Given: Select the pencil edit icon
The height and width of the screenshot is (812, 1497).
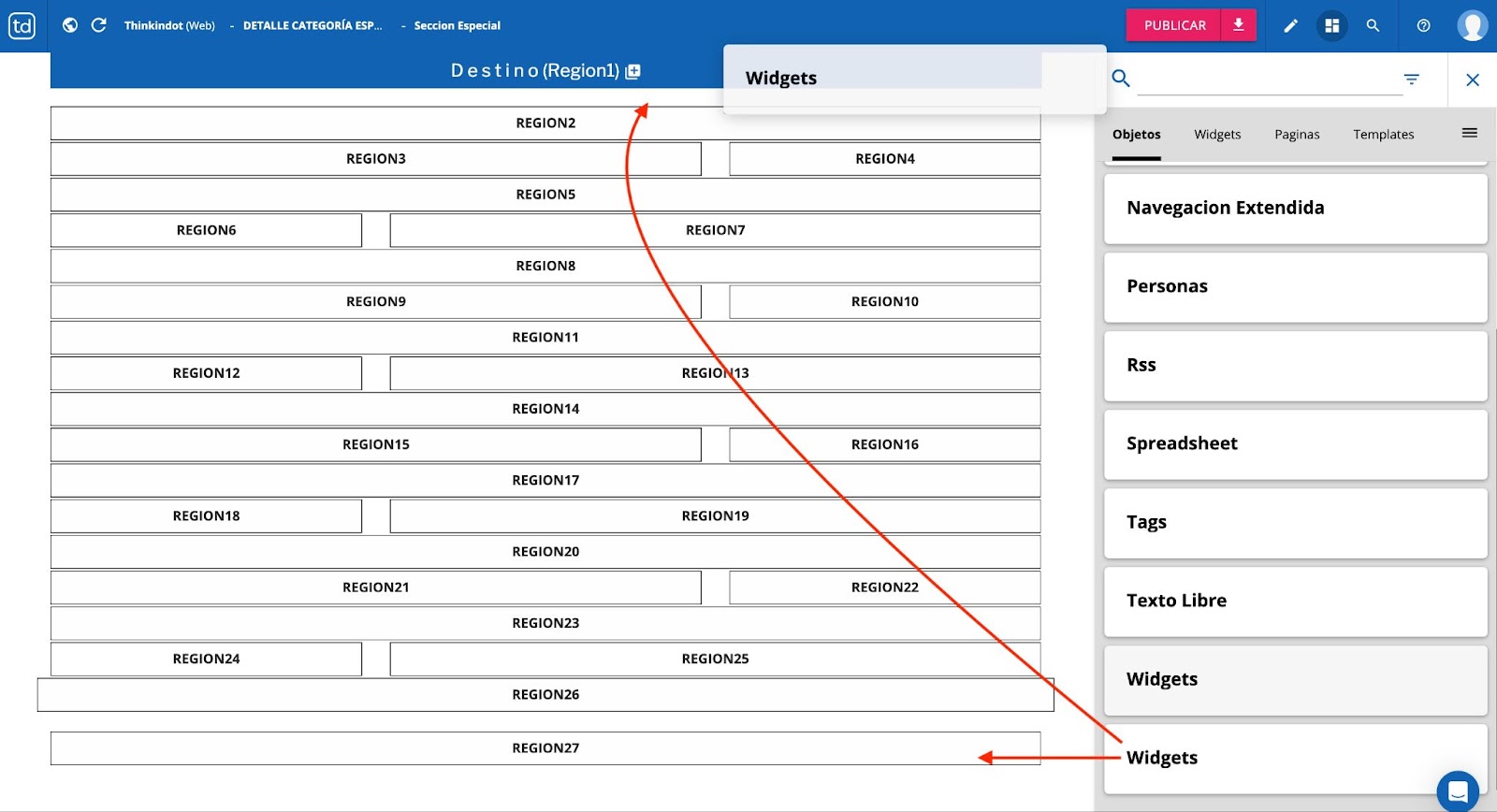Looking at the screenshot, I should click(1290, 26).
